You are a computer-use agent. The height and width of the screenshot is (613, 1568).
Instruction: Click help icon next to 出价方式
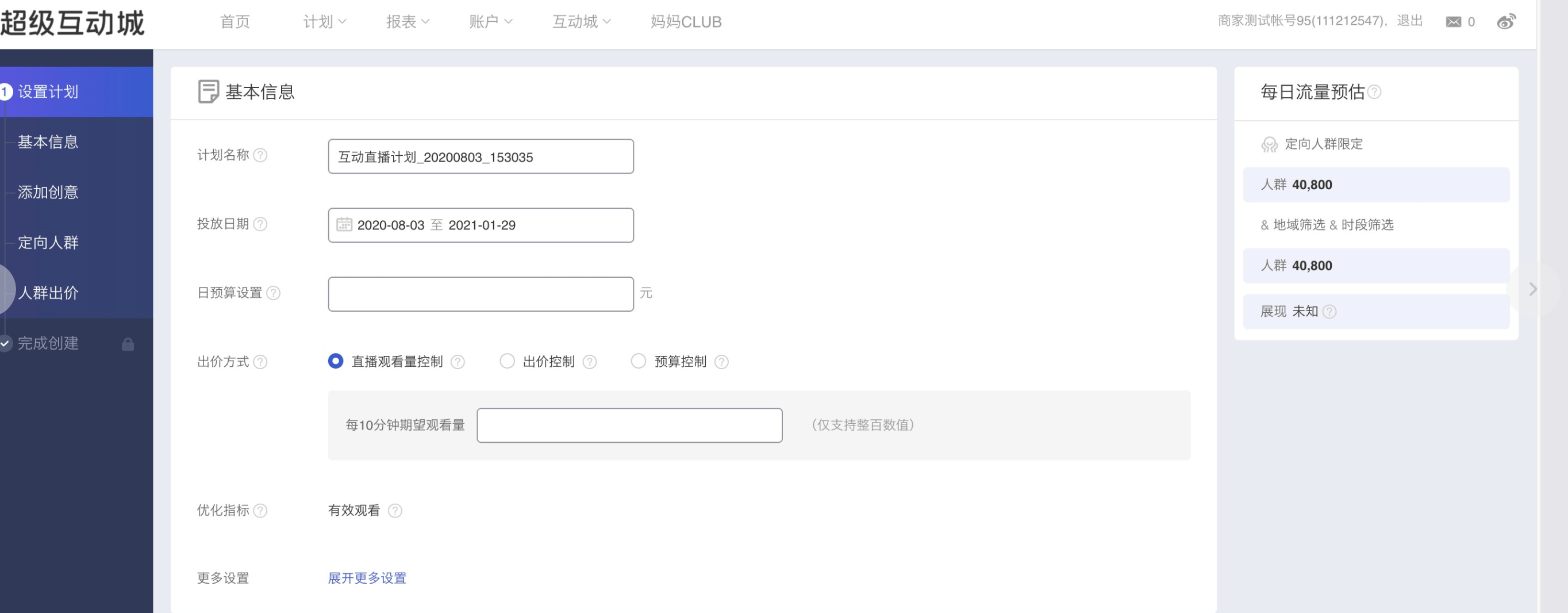[260, 362]
